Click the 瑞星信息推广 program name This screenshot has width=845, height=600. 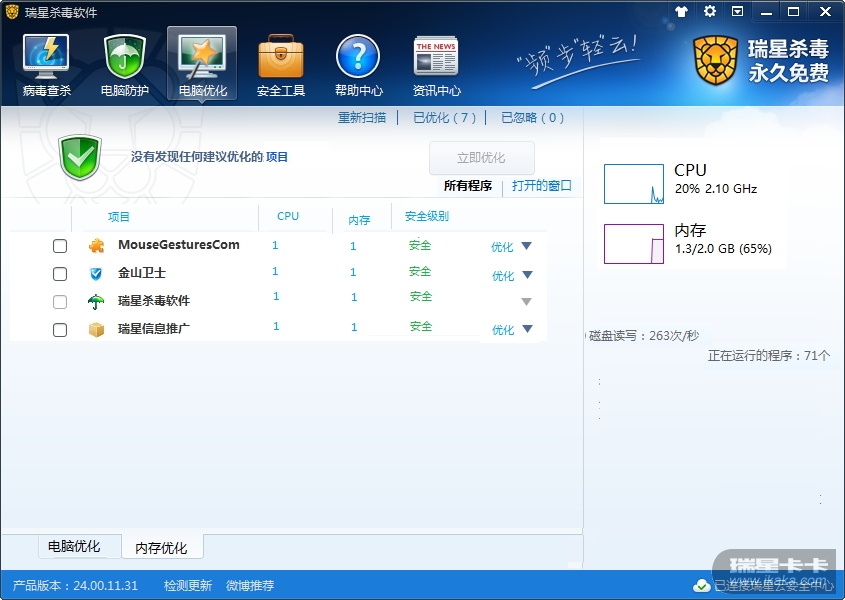coord(154,328)
